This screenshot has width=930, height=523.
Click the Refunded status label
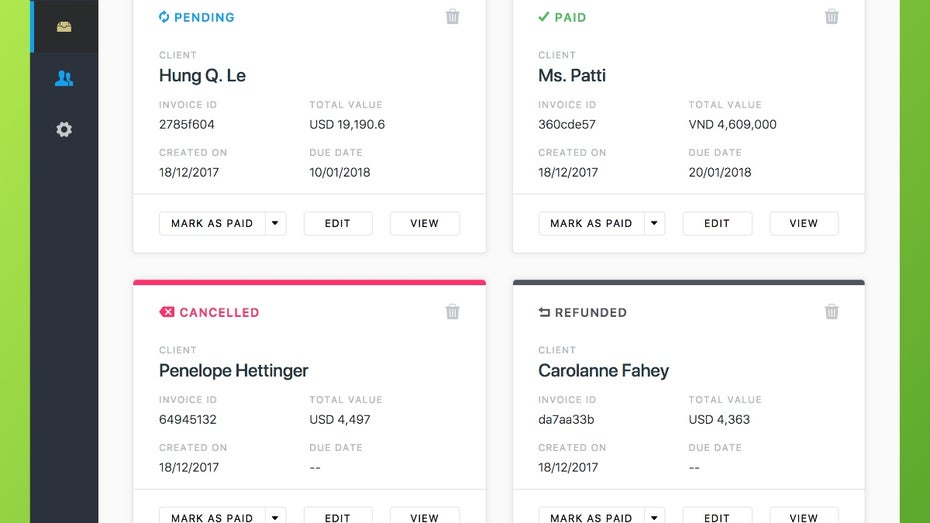(x=590, y=312)
